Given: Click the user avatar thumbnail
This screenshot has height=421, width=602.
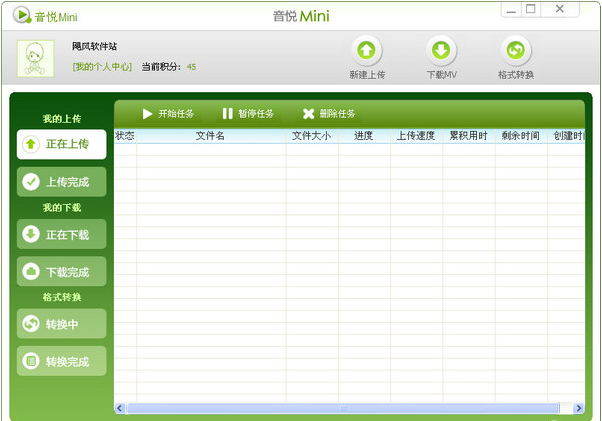Looking at the screenshot, I should point(35,59).
